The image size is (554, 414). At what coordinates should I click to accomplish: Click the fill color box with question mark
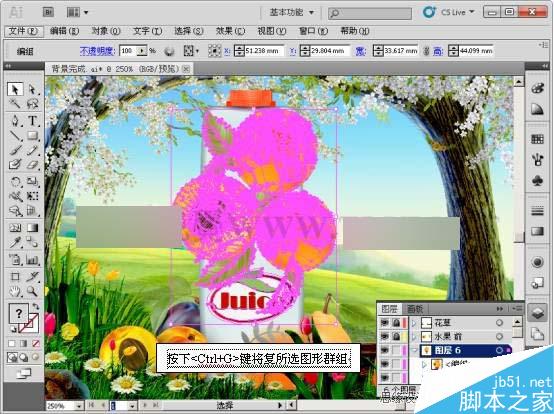tap(18, 313)
